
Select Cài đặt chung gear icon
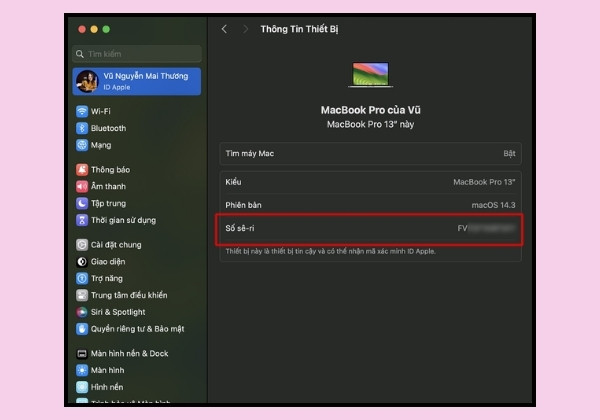[x=82, y=244]
